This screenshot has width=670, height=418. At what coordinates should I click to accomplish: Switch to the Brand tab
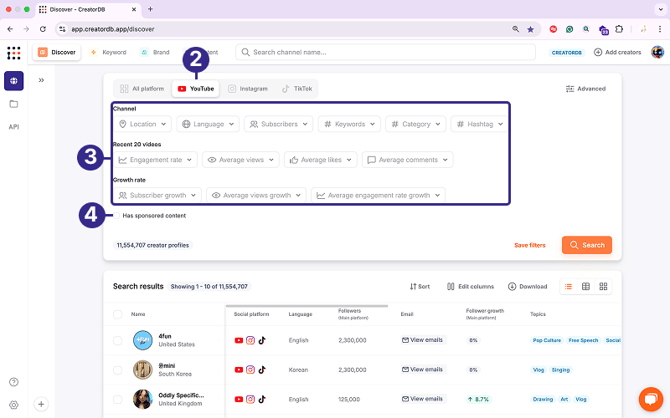point(155,52)
